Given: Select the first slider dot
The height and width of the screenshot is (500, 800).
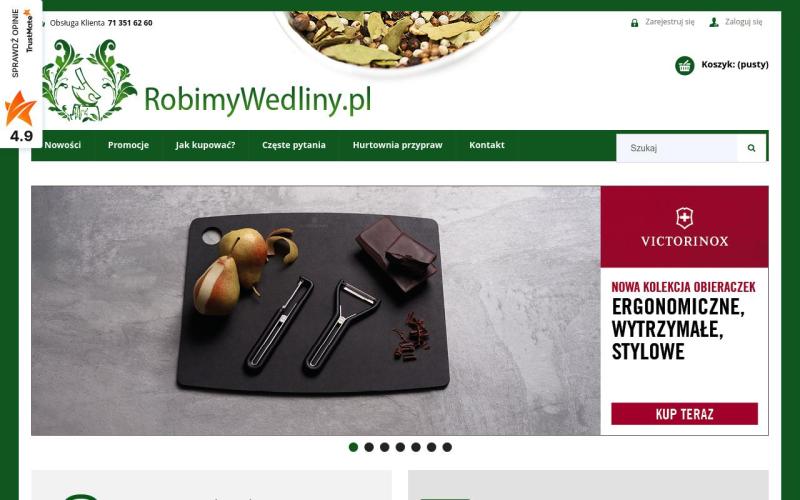Looking at the screenshot, I should (x=353, y=447).
